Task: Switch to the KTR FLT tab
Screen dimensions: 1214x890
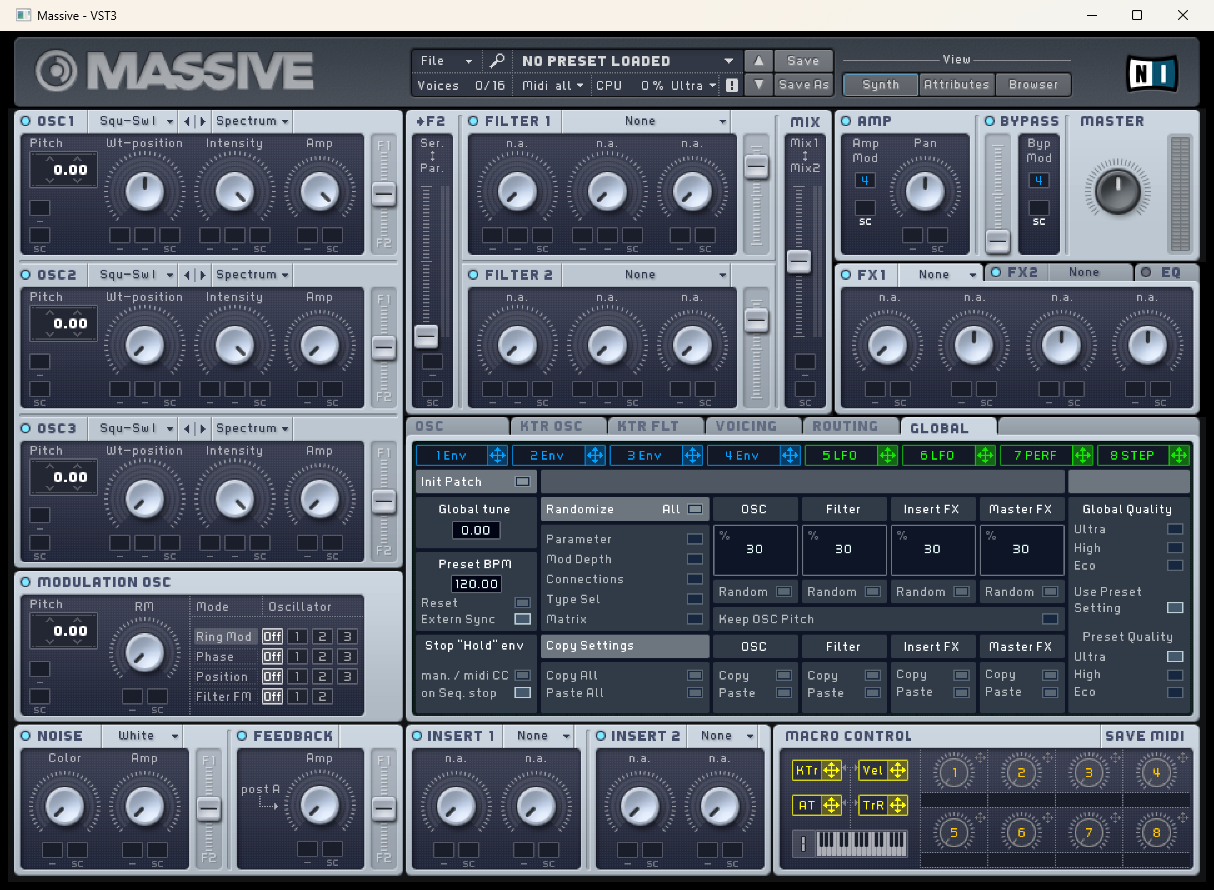Action: point(655,427)
